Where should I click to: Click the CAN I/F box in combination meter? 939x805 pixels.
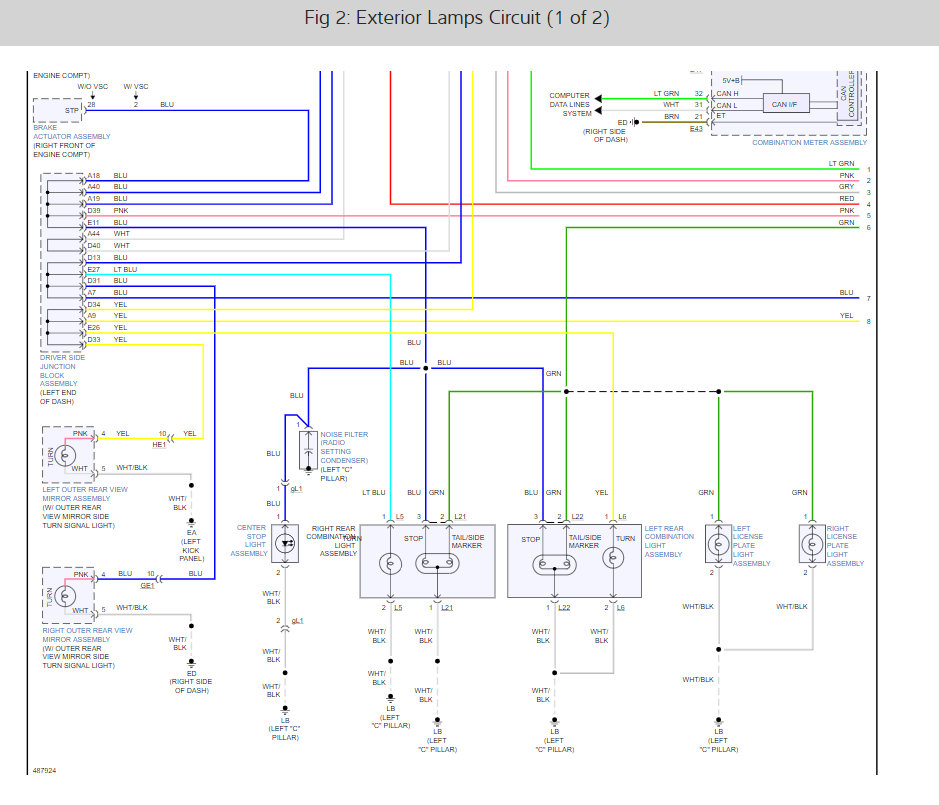pyautogui.click(x=785, y=104)
